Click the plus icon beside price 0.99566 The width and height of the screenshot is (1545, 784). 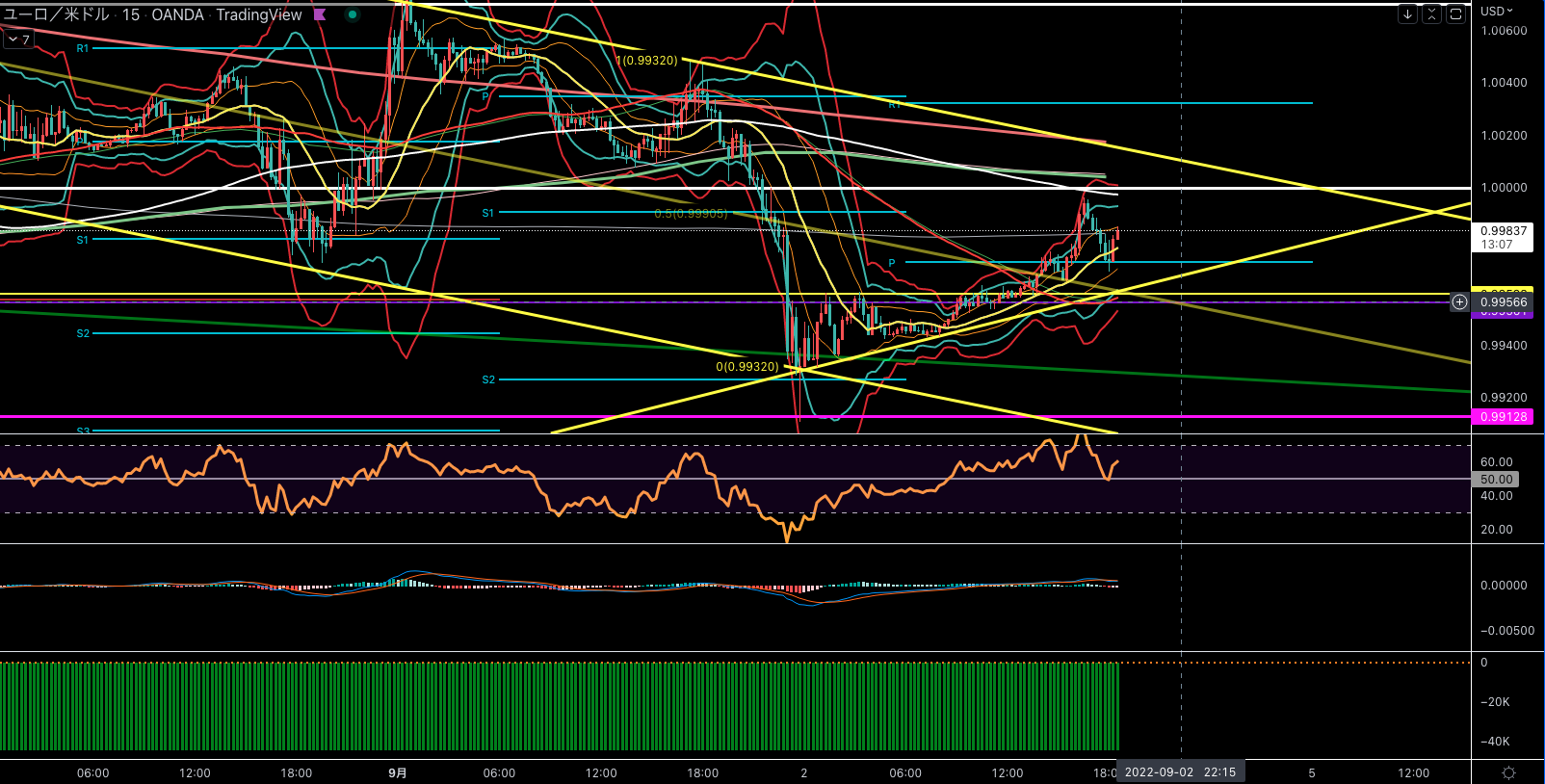coord(1459,302)
